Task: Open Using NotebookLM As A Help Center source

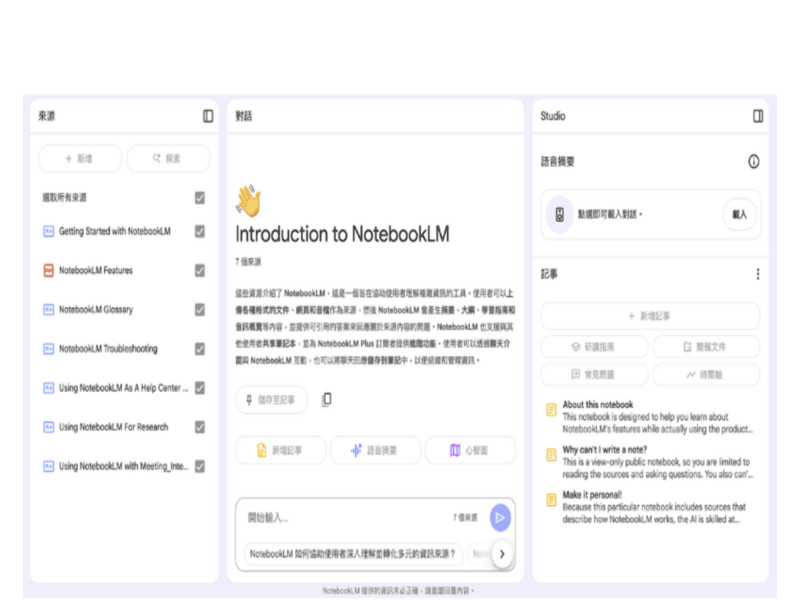Action: (123, 388)
